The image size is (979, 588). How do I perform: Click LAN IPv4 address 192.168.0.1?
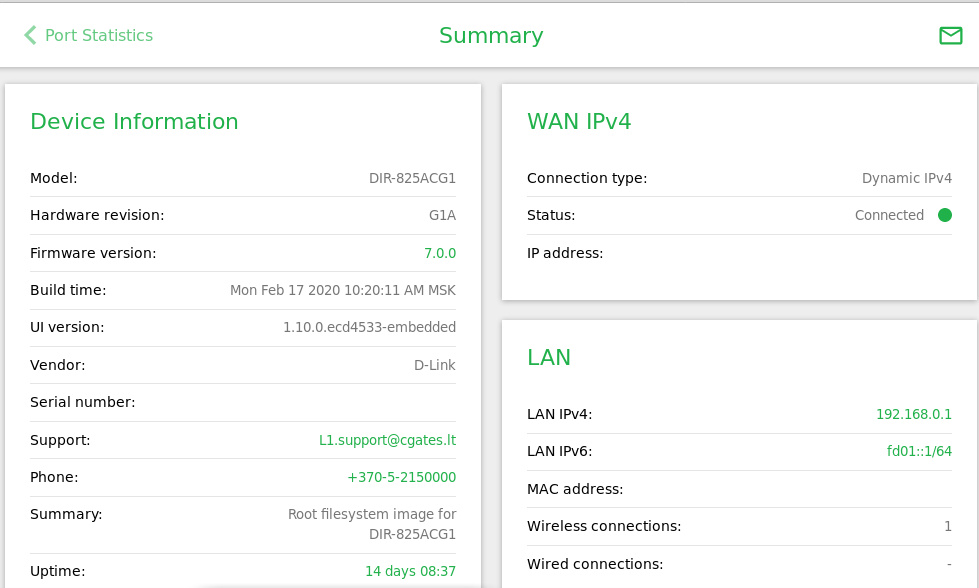point(913,414)
